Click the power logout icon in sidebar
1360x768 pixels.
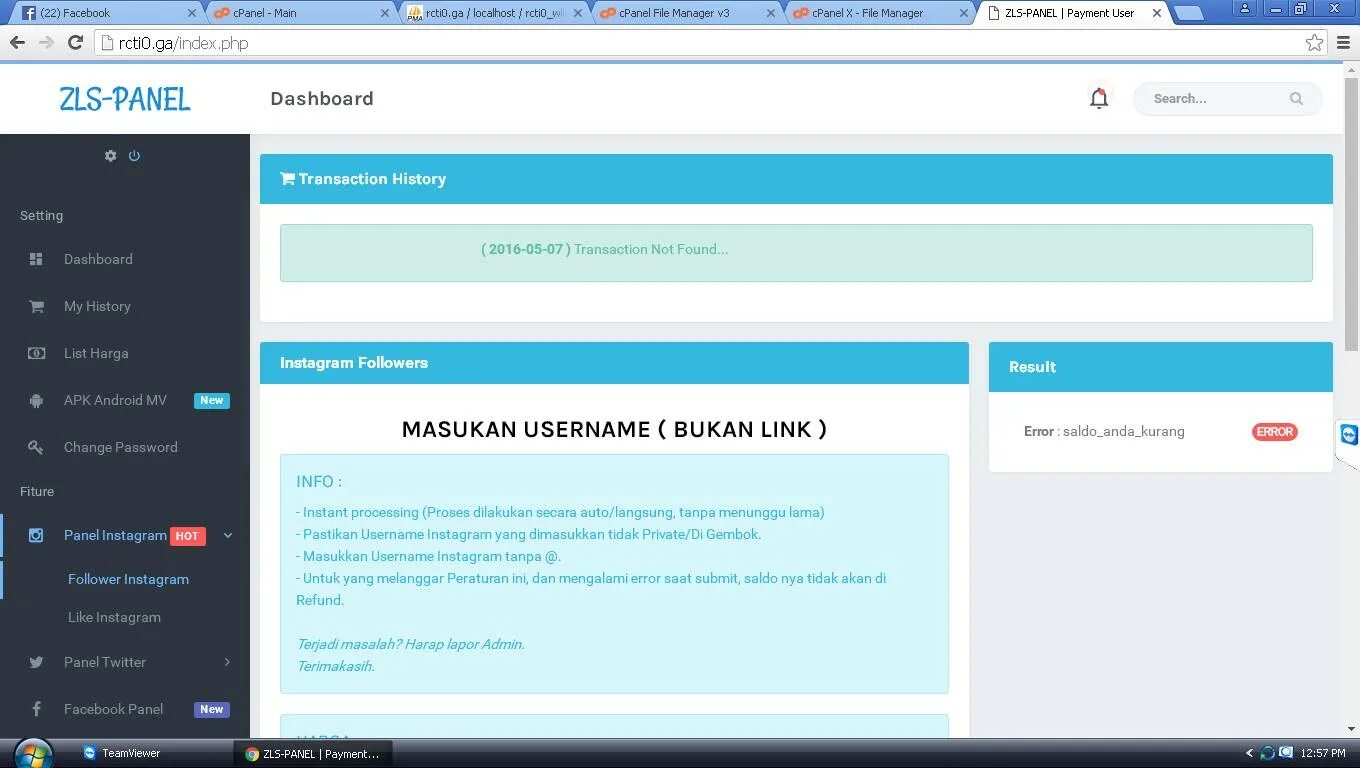tap(134, 156)
